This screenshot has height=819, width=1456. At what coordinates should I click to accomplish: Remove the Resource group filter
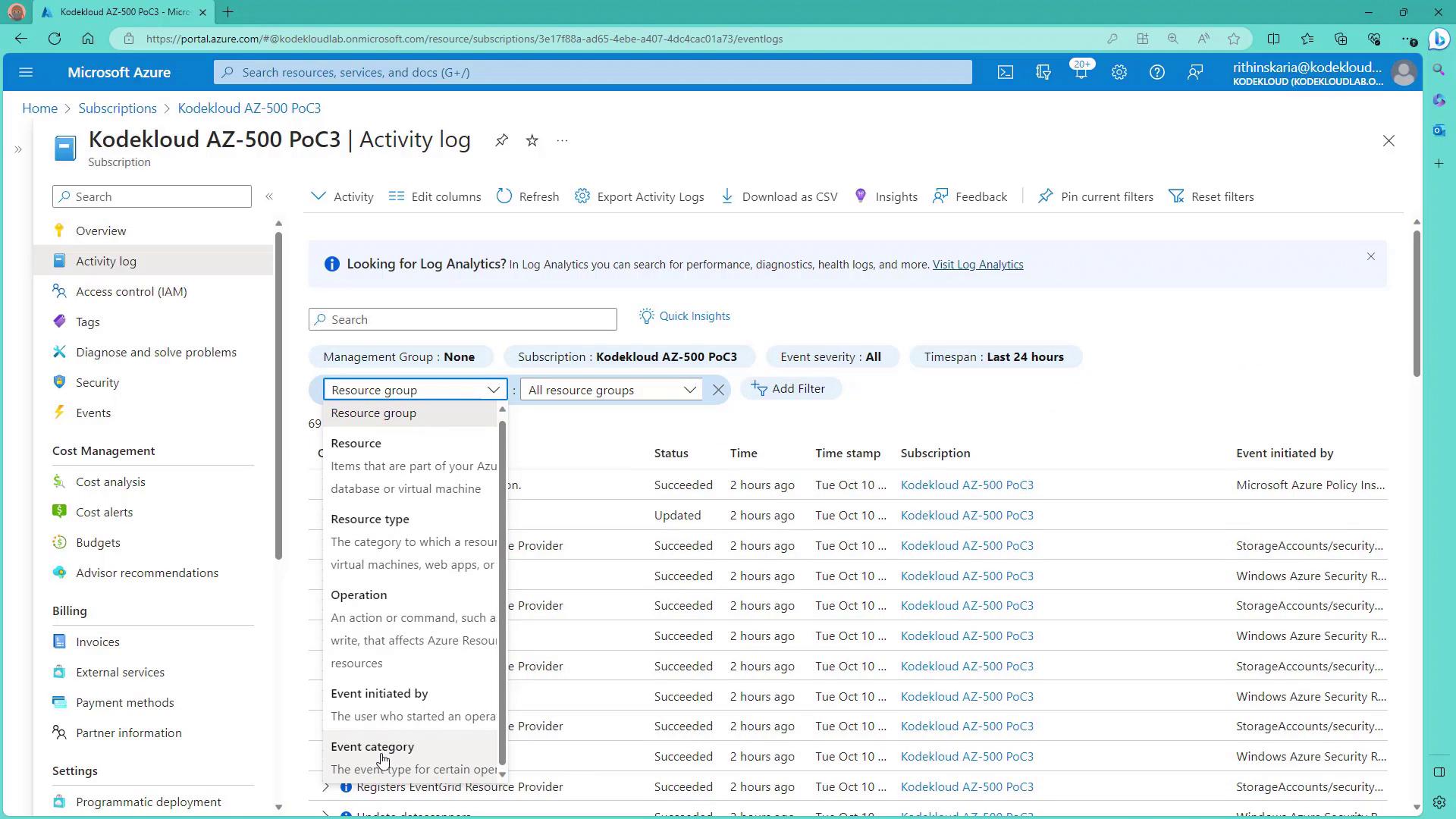click(x=718, y=390)
